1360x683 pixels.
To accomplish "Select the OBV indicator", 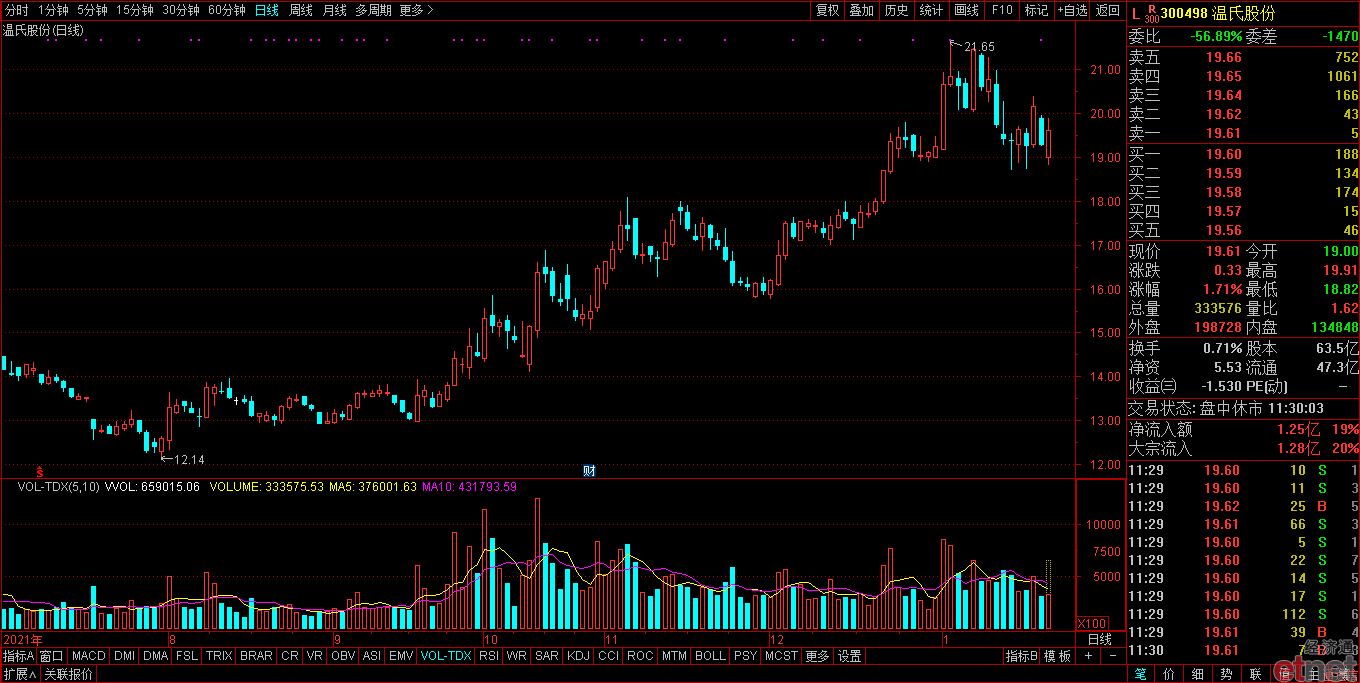I will [x=343, y=656].
